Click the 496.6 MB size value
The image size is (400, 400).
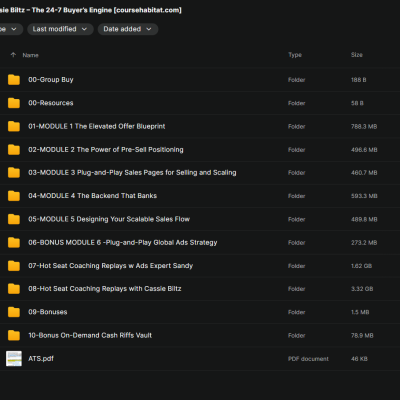coord(364,150)
